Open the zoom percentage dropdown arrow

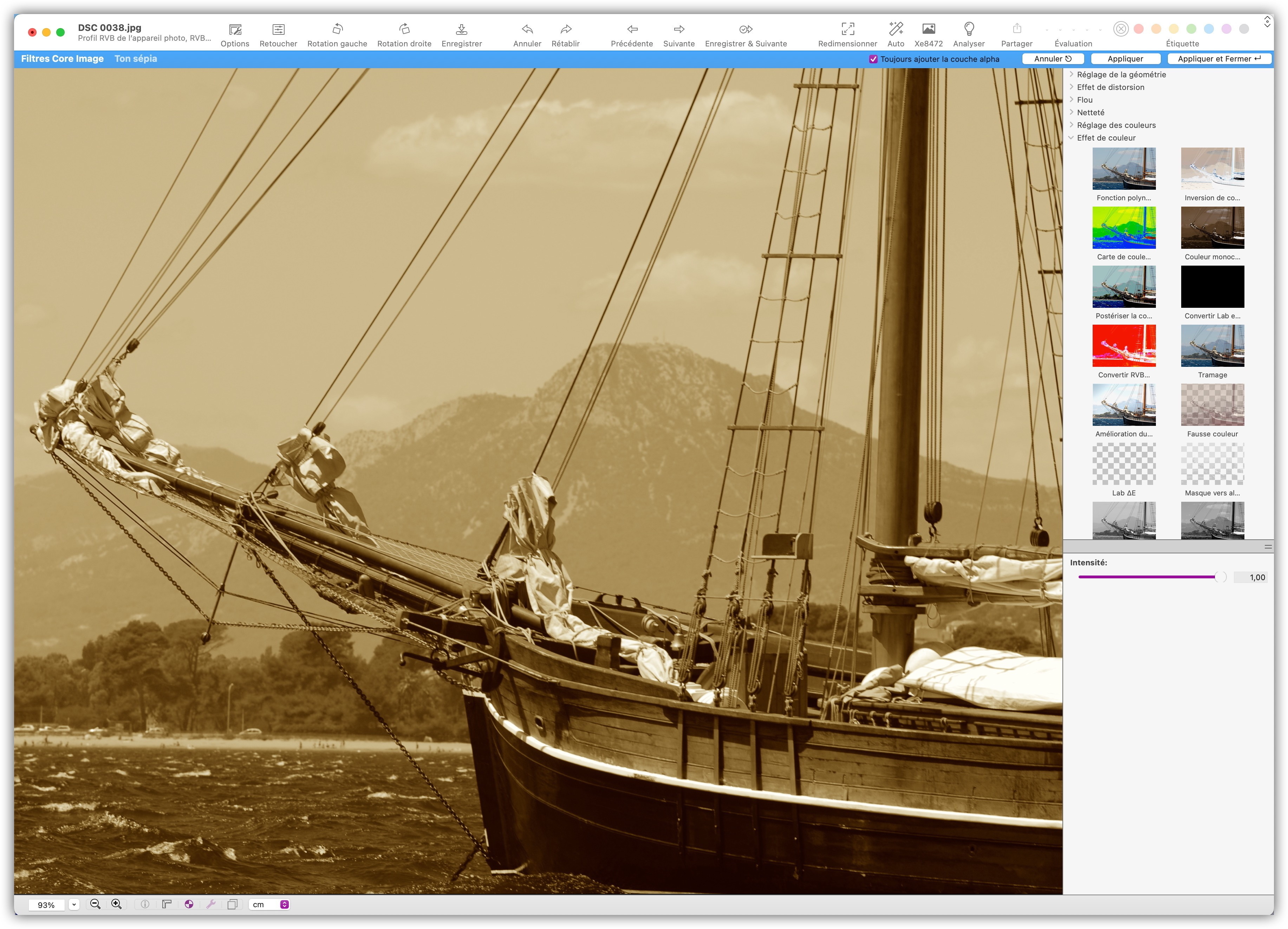74,905
